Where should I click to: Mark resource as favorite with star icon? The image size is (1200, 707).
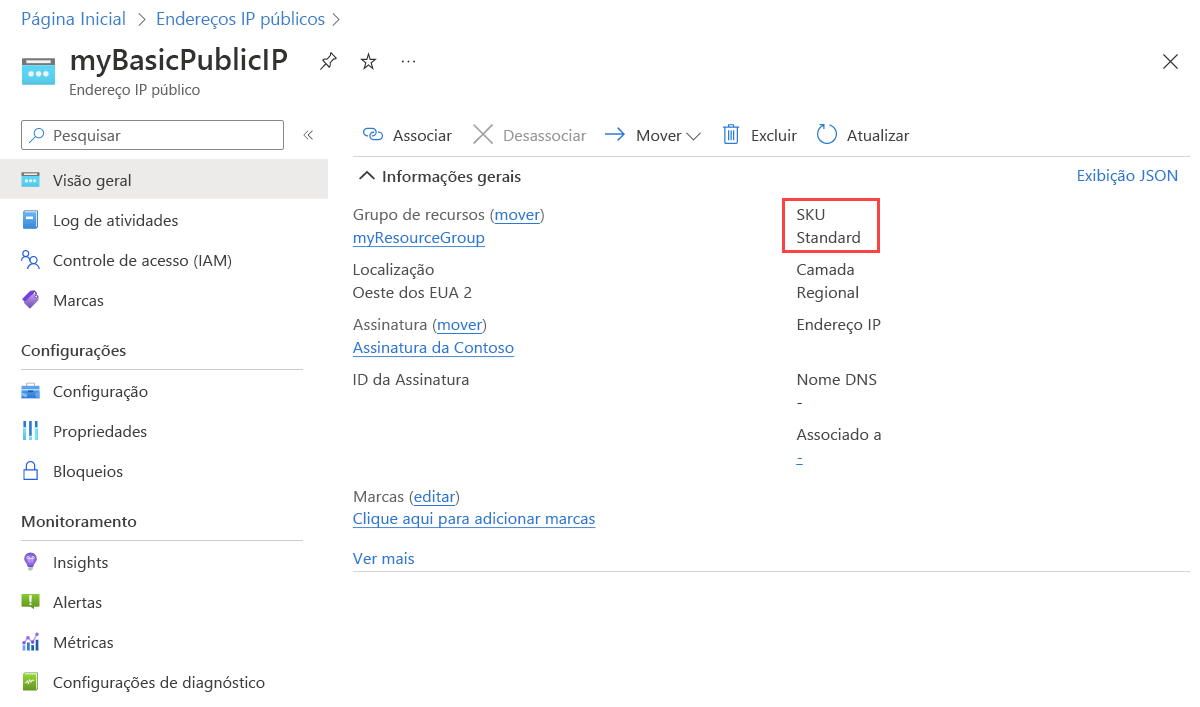[x=368, y=62]
